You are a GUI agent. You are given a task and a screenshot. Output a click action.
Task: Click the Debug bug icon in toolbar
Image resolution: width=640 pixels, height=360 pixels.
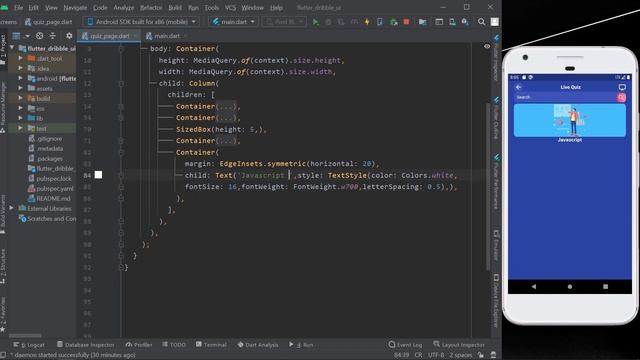point(328,22)
